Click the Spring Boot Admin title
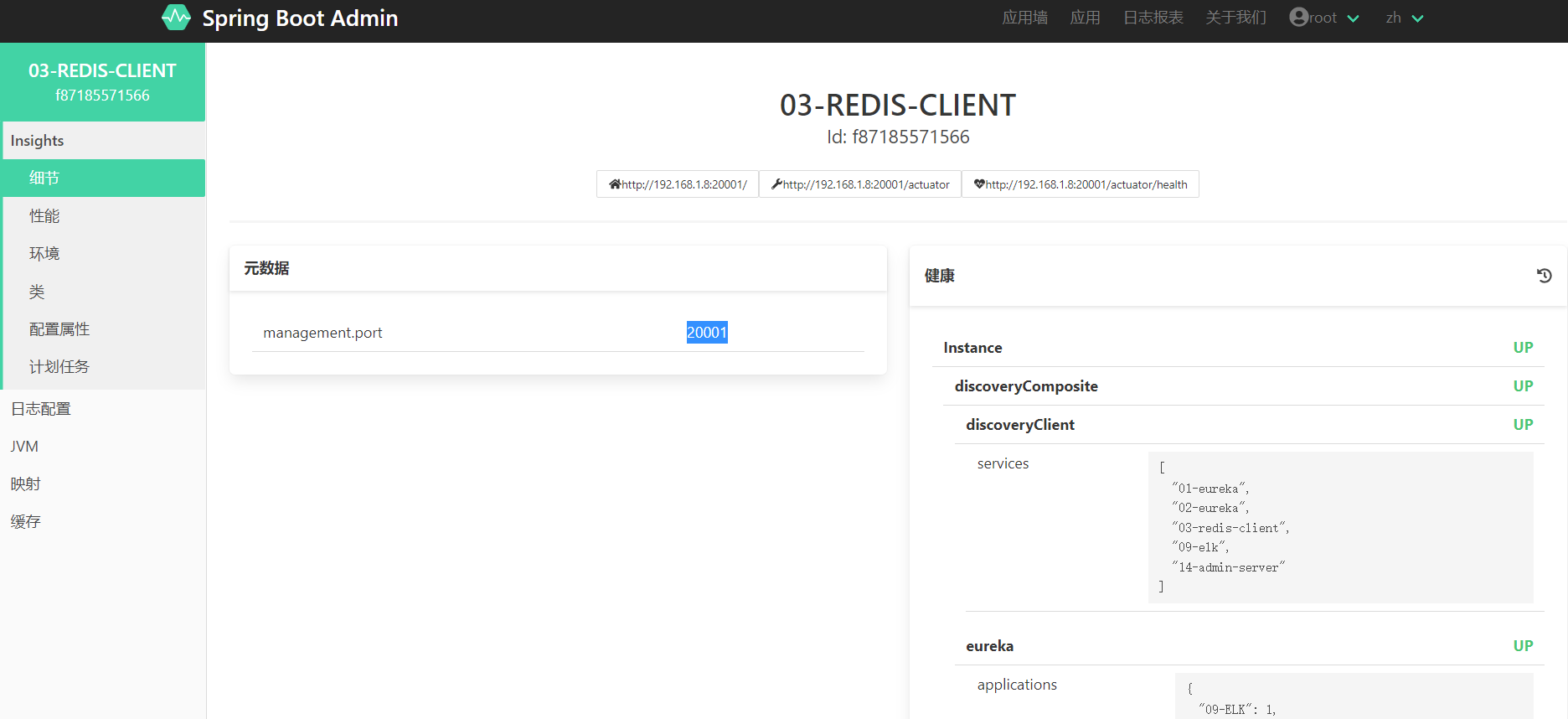This screenshot has height=719, width=1568. (300, 18)
